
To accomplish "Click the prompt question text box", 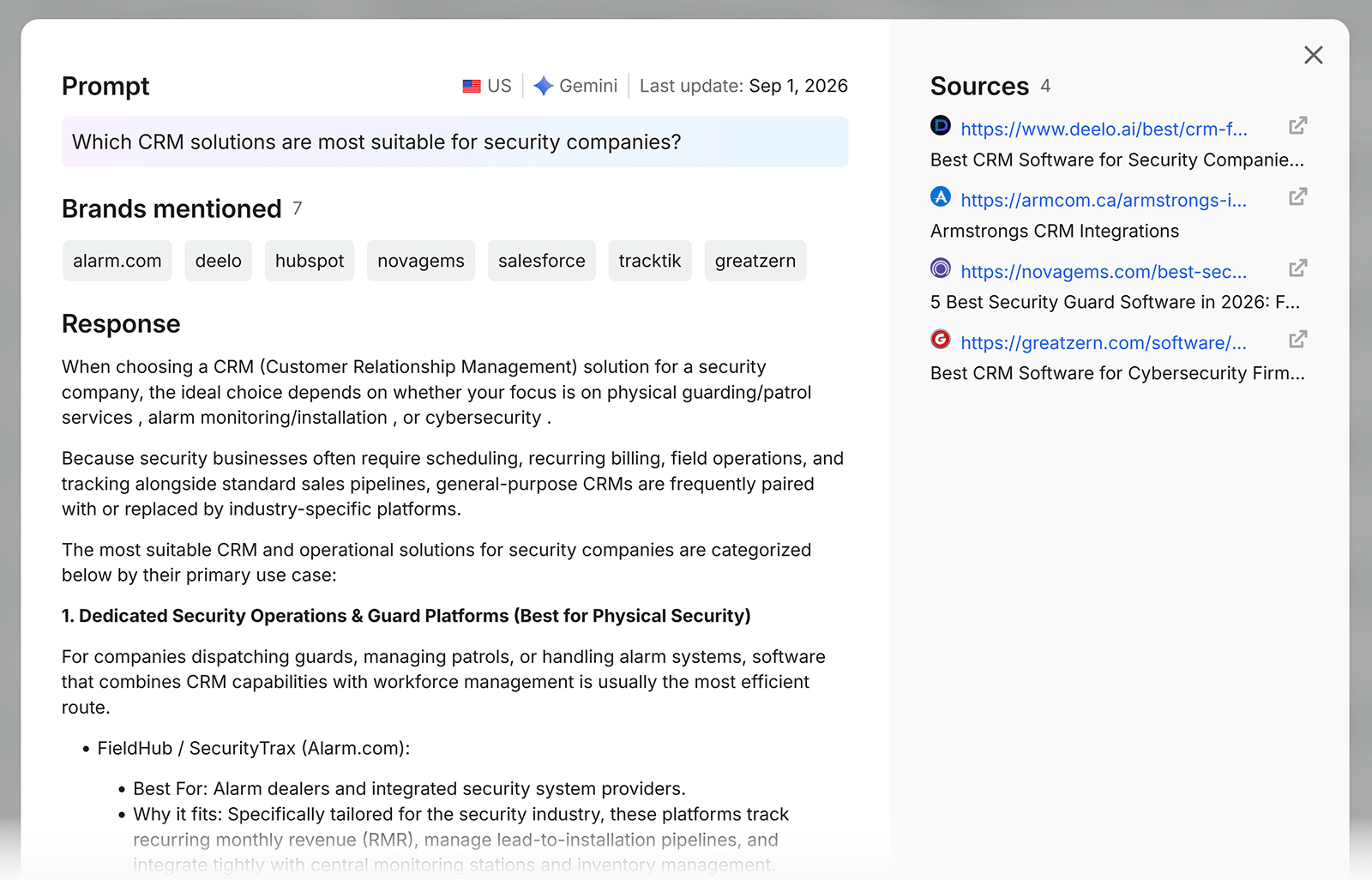I will pos(455,142).
